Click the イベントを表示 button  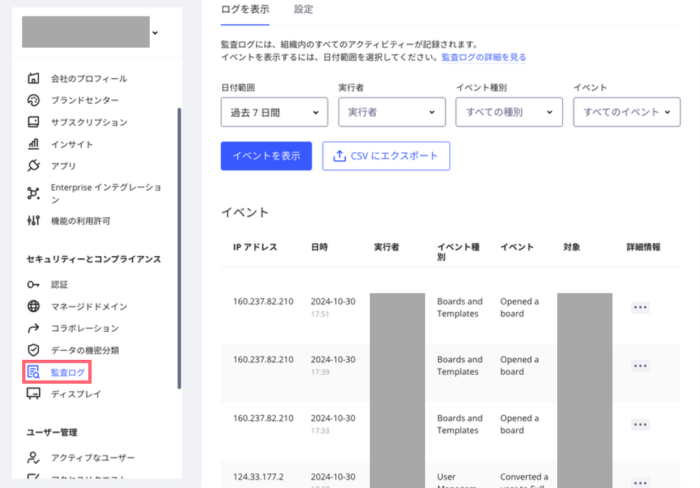[x=266, y=155]
